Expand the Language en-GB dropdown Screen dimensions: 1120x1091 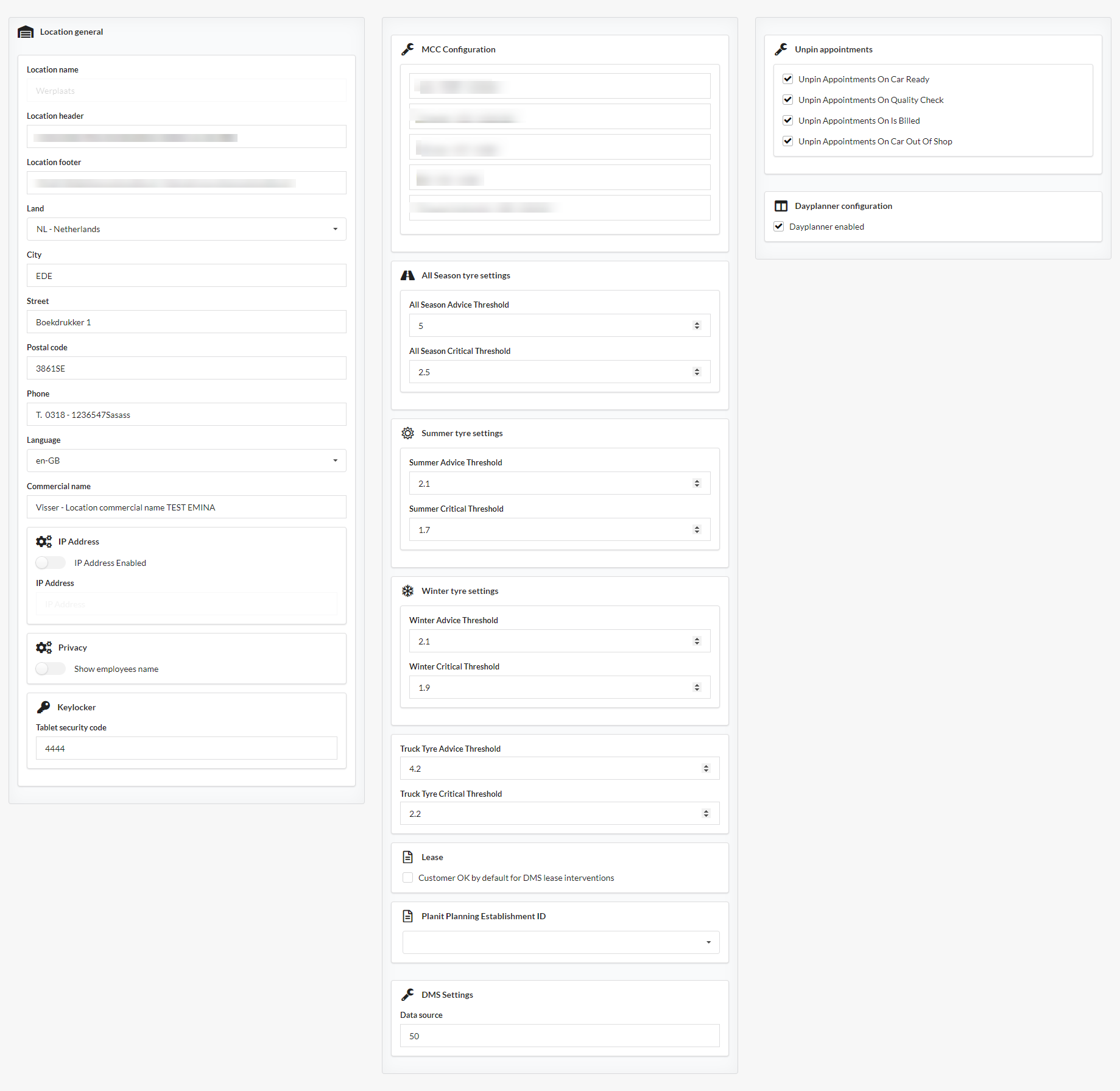coord(186,461)
